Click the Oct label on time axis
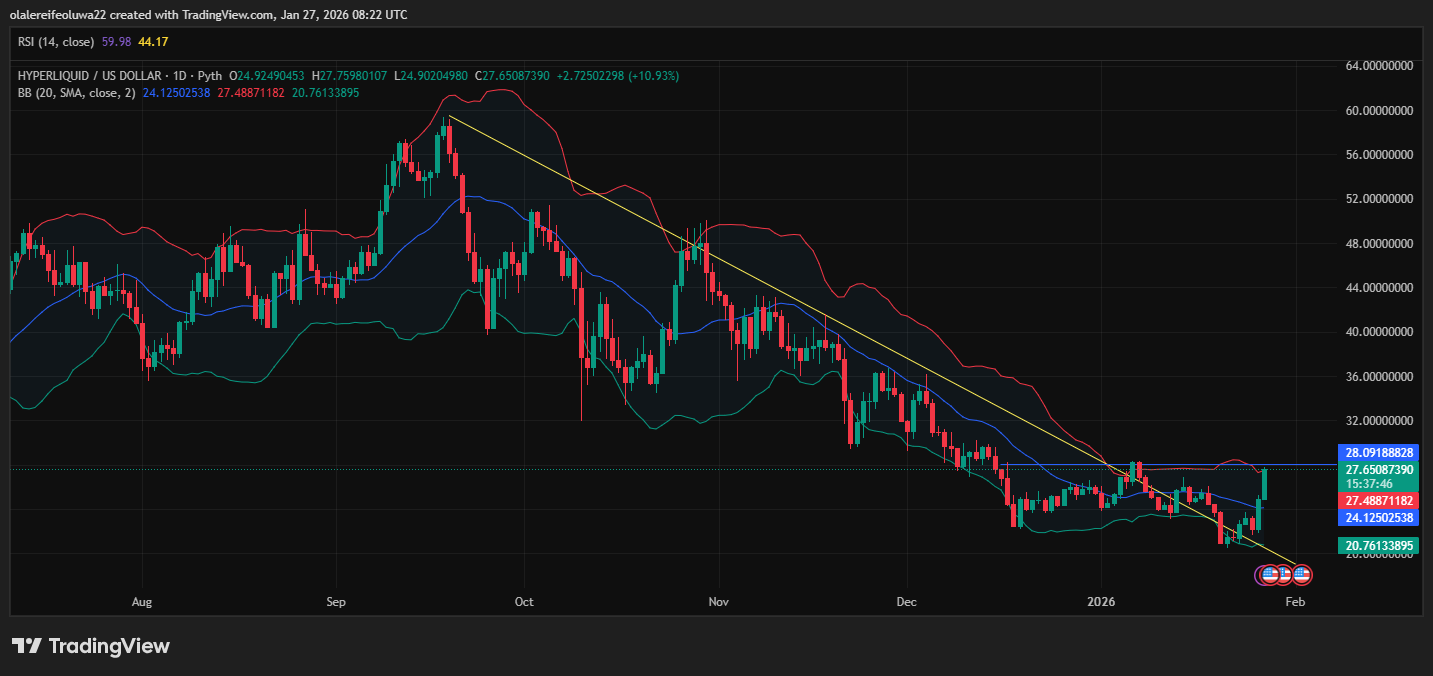Viewport: 1433px width, 676px height. [x=524, y=602]
